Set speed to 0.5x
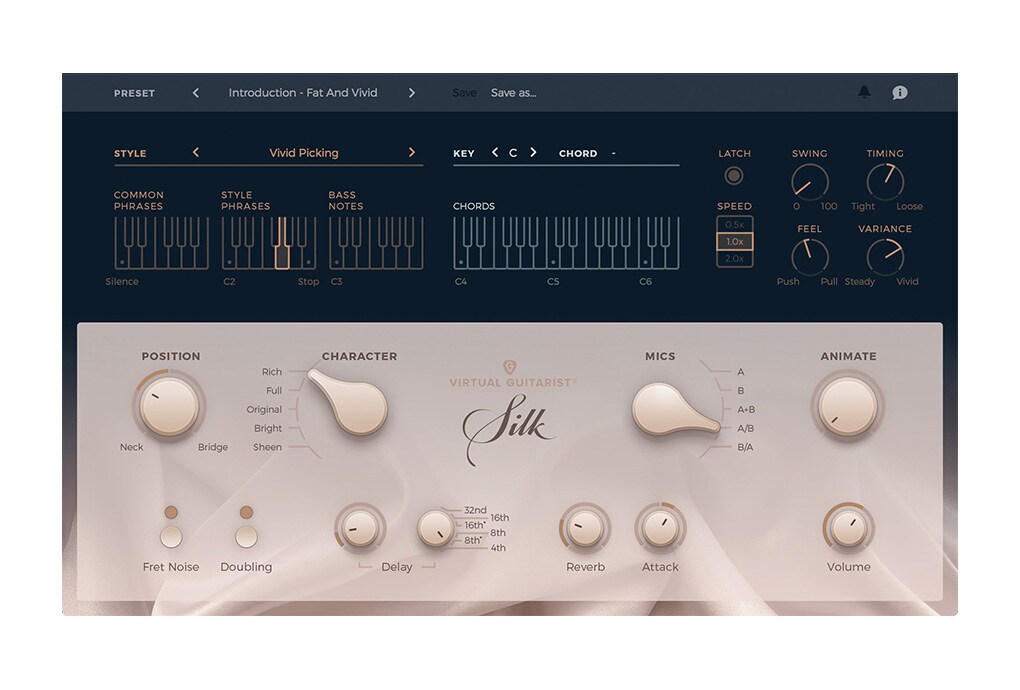This screenshot has height=690, width=1020. 734,224
